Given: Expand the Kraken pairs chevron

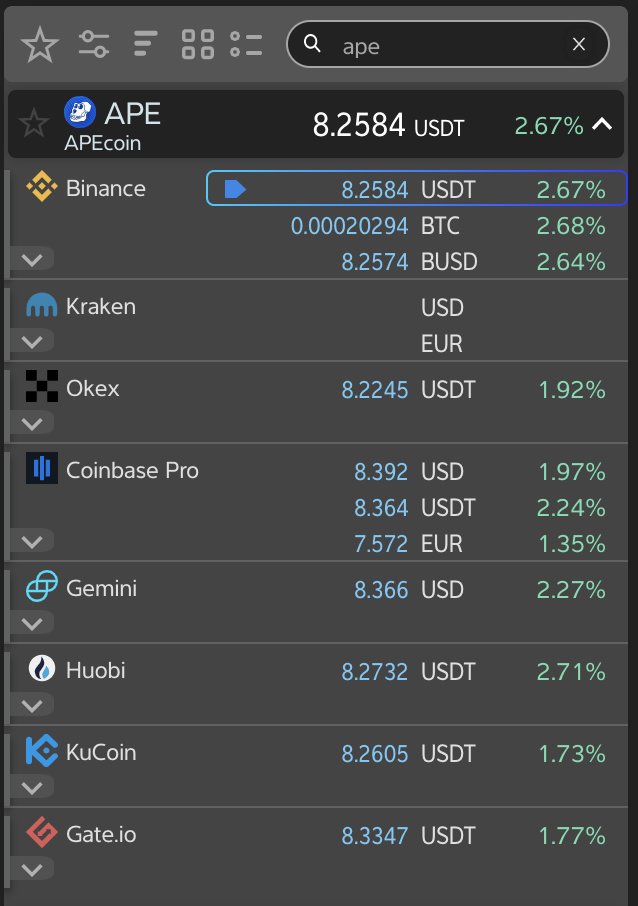Looking at the screenshot, I should [32, 341].
